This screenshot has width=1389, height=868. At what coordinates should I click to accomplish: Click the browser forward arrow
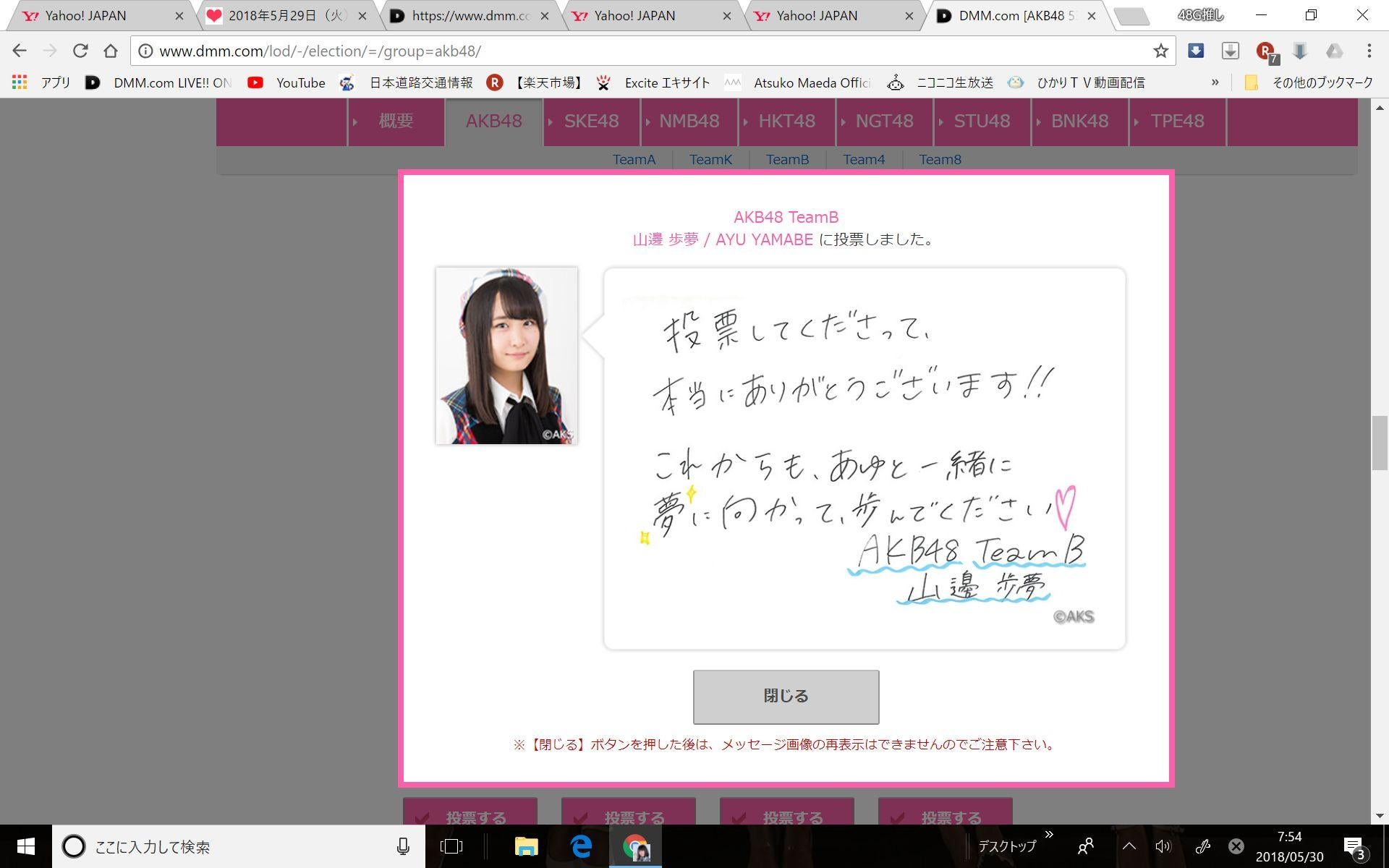click(50, 51)
